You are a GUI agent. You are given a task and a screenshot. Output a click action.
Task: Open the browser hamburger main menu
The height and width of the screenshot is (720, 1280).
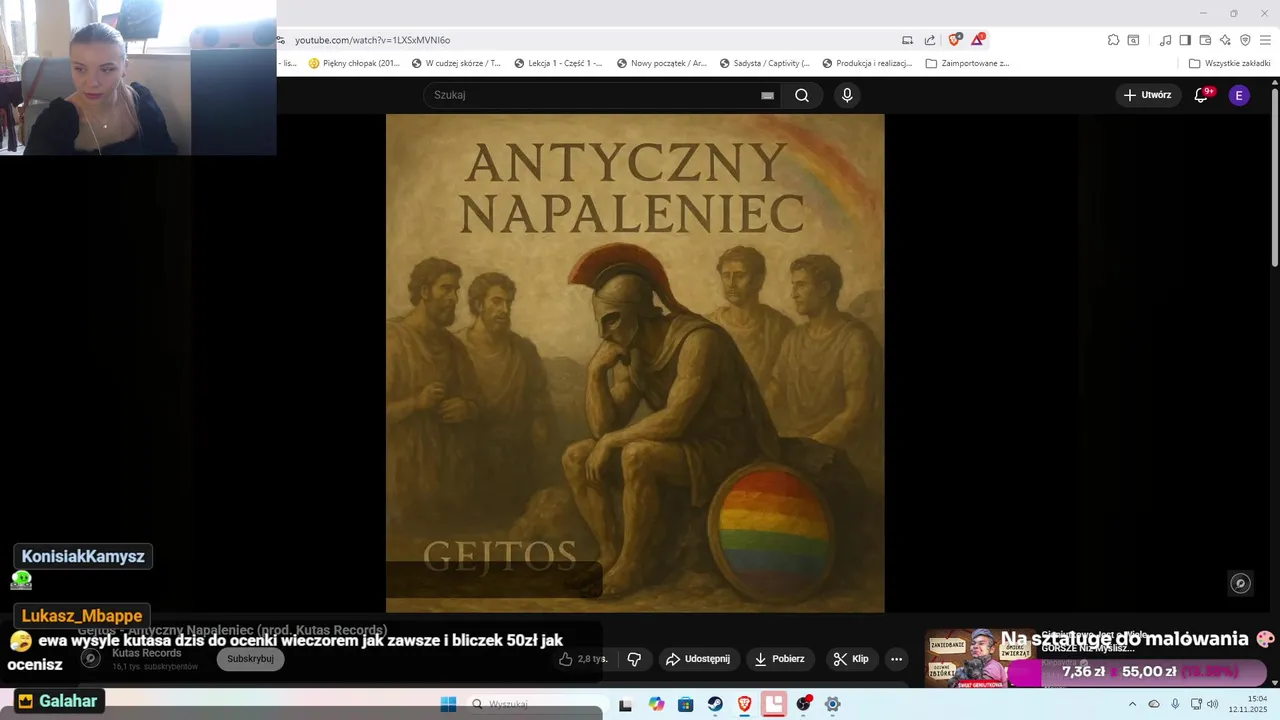1266,40
